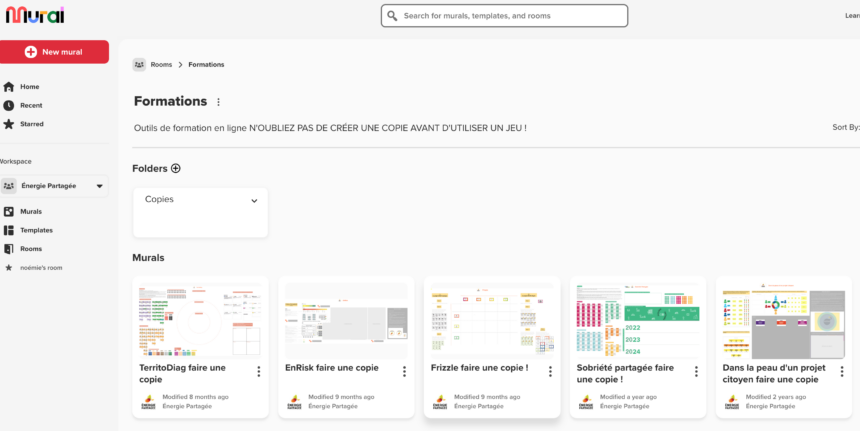Click the New mural button

coord(54,52)
